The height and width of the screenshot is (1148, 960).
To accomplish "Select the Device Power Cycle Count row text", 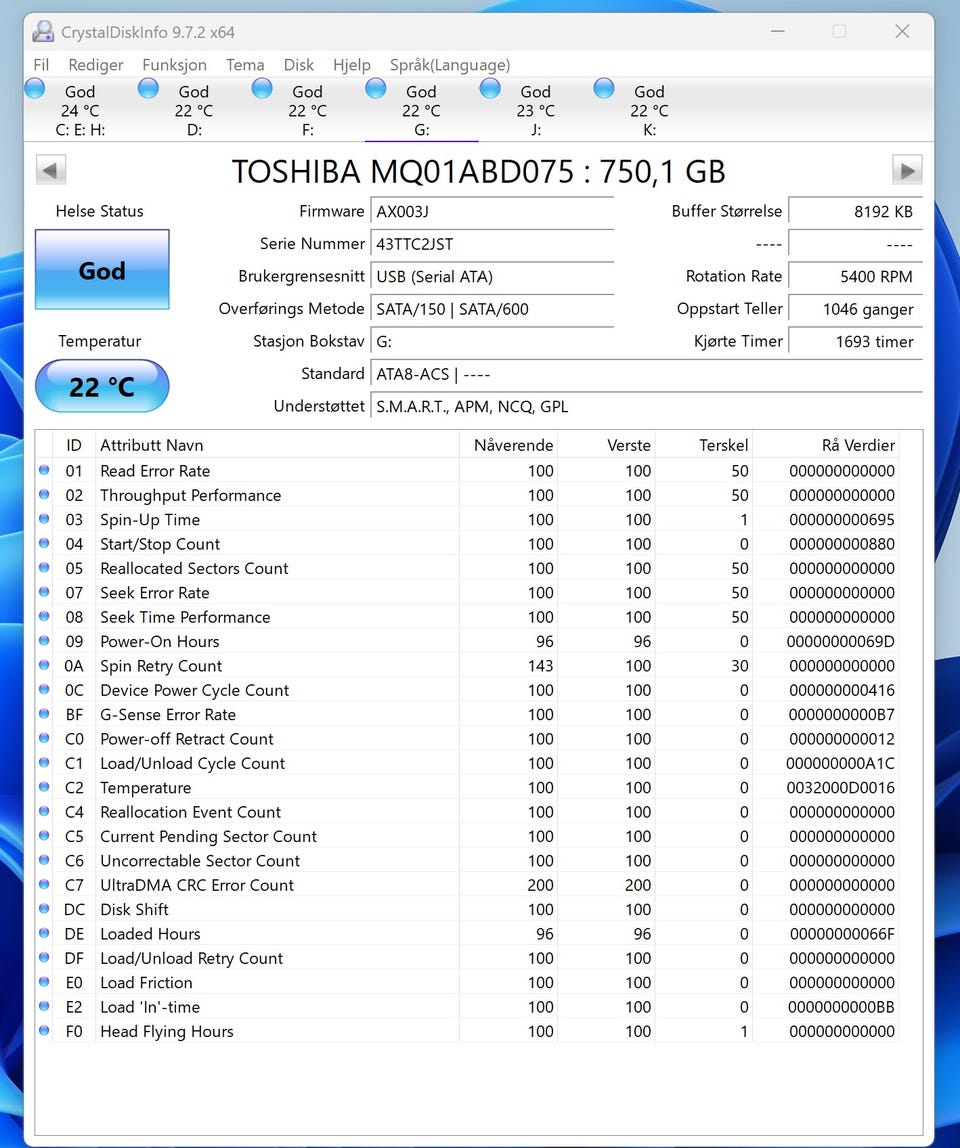I will [x=195, y=690].
